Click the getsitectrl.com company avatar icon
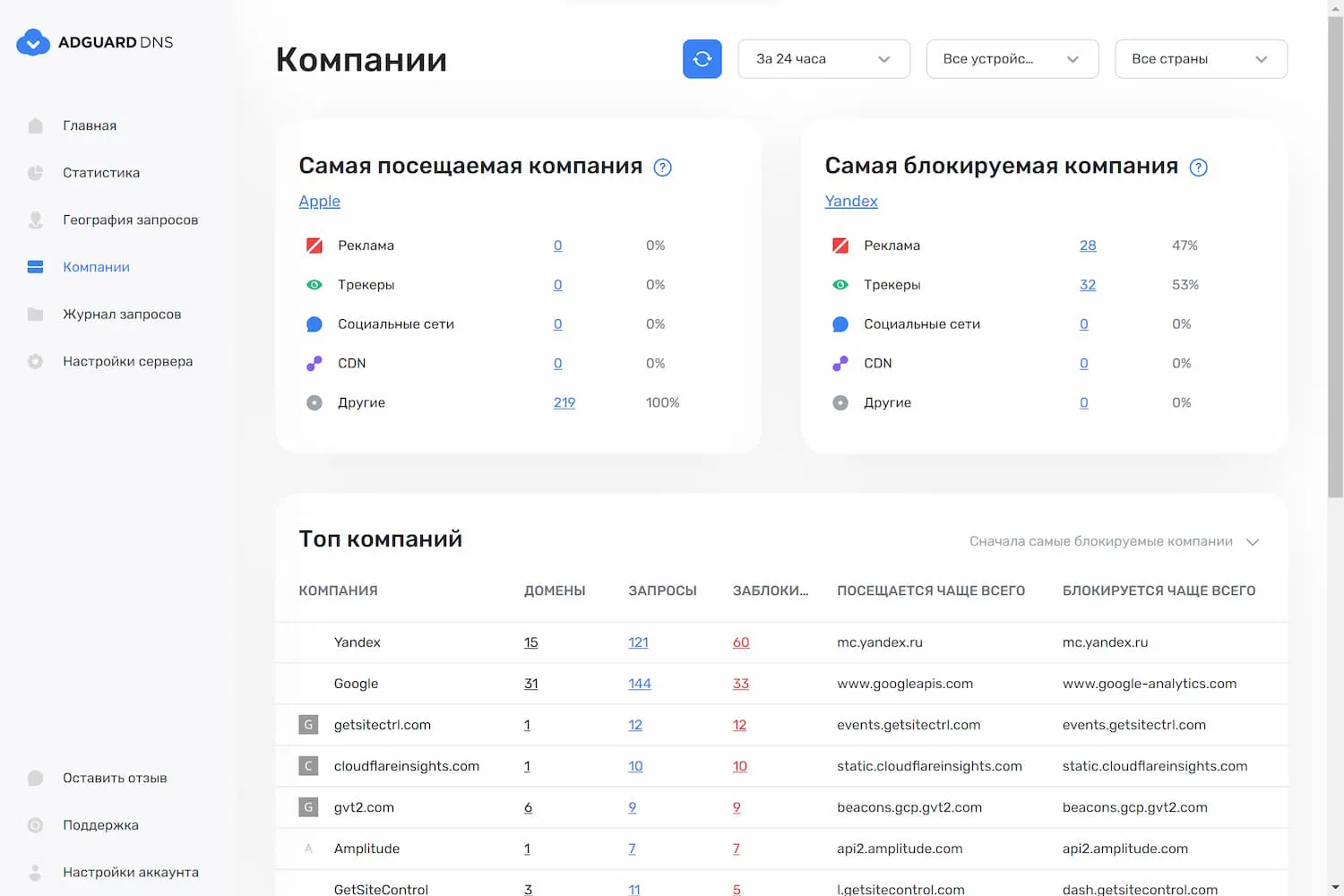This screenshot has height=896, width=1344. pos(308,725)
